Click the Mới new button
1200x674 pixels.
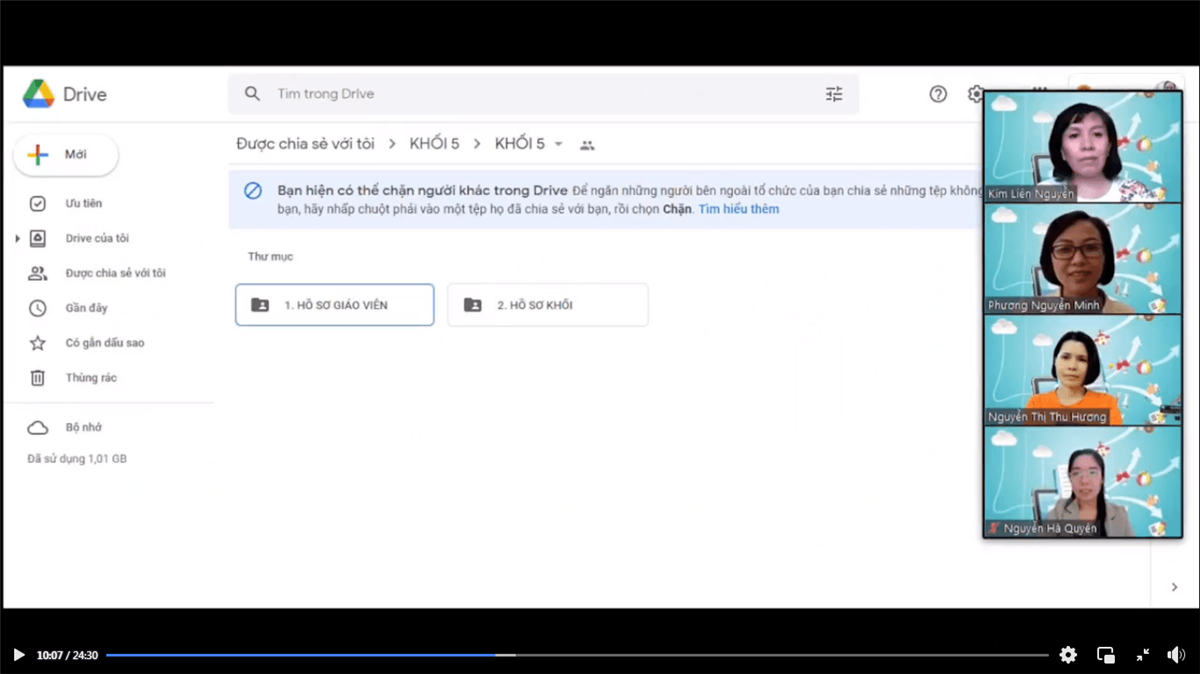point(66,155)
